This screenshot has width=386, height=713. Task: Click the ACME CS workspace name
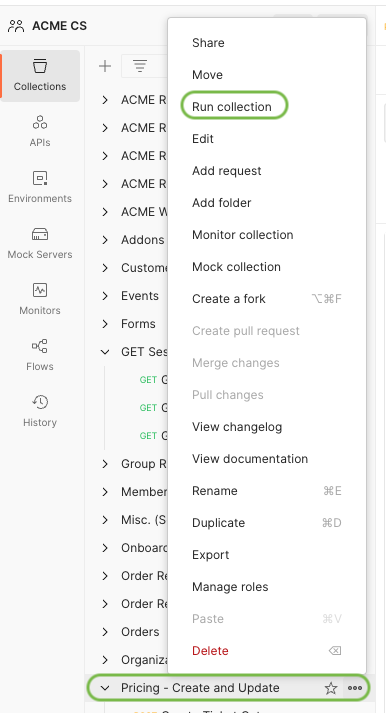59,26
